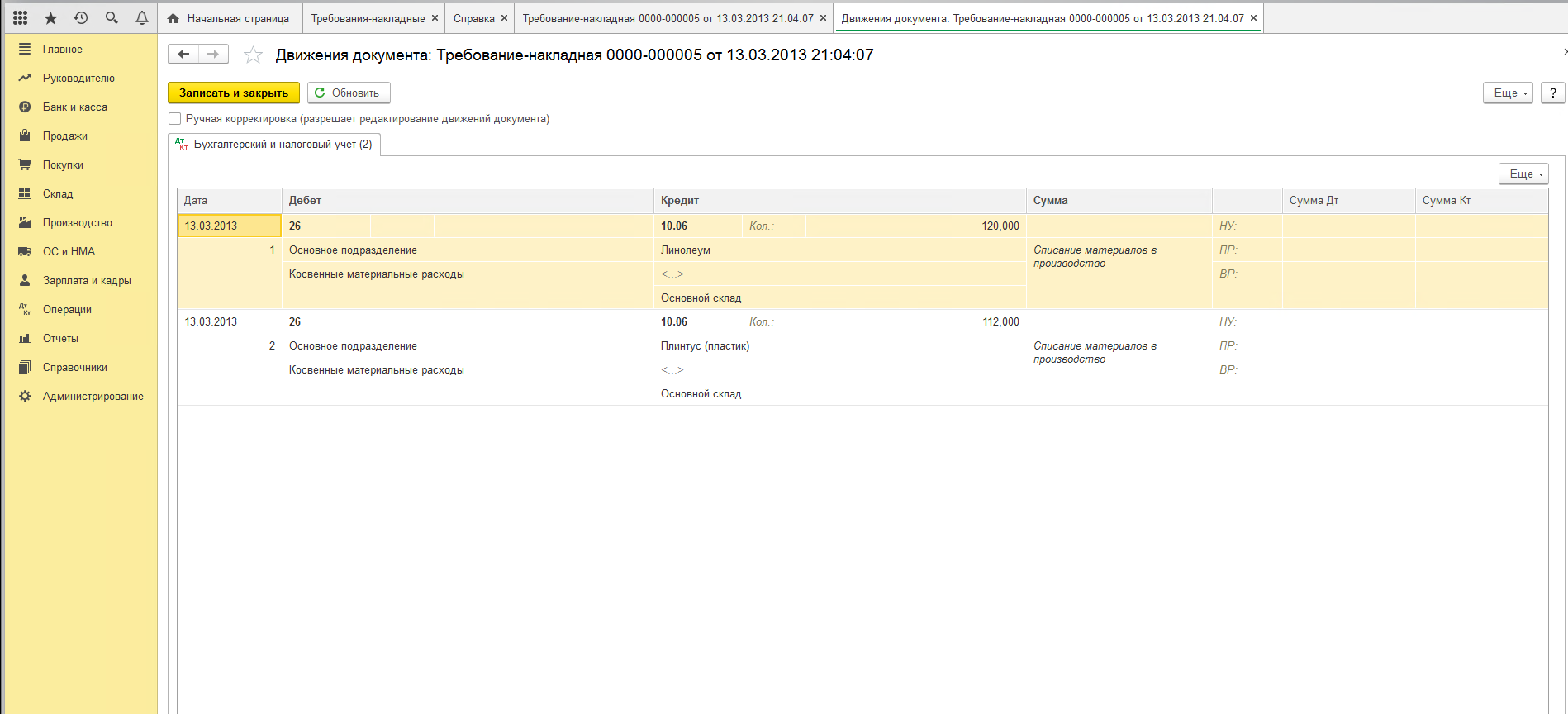This screenshot has height=714, width=1568.
Task: Click the home icon on Начальная страница tab
Action: tap(173, 18)
